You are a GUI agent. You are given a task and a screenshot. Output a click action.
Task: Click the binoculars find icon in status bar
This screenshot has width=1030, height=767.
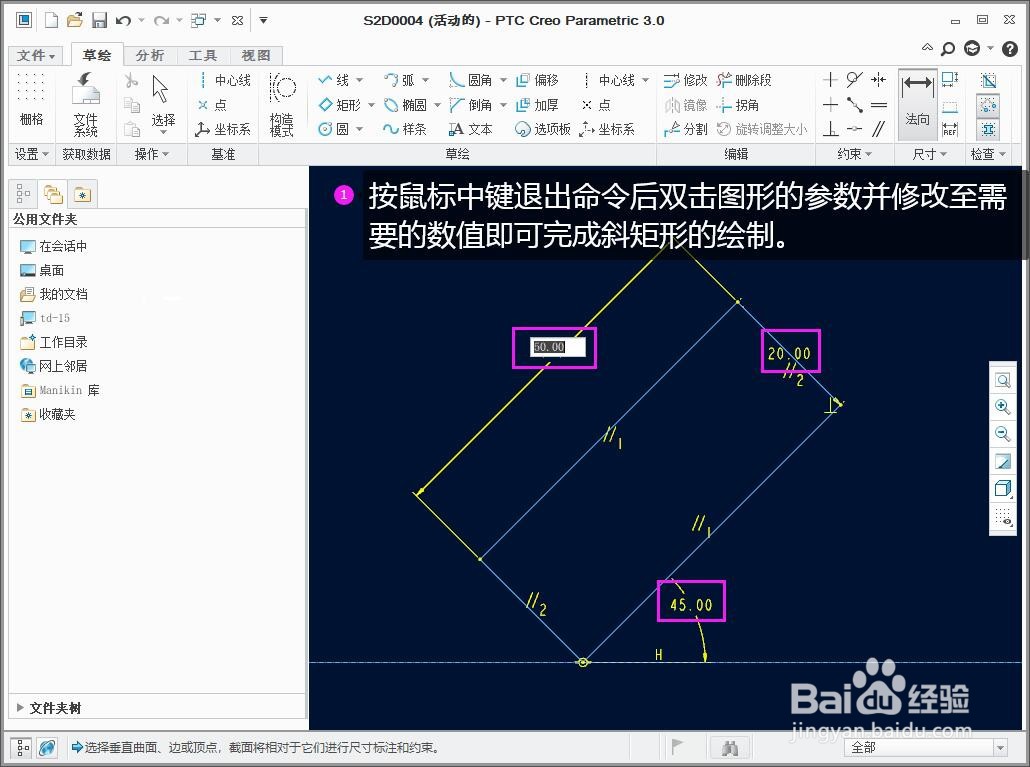pos(730,747)
